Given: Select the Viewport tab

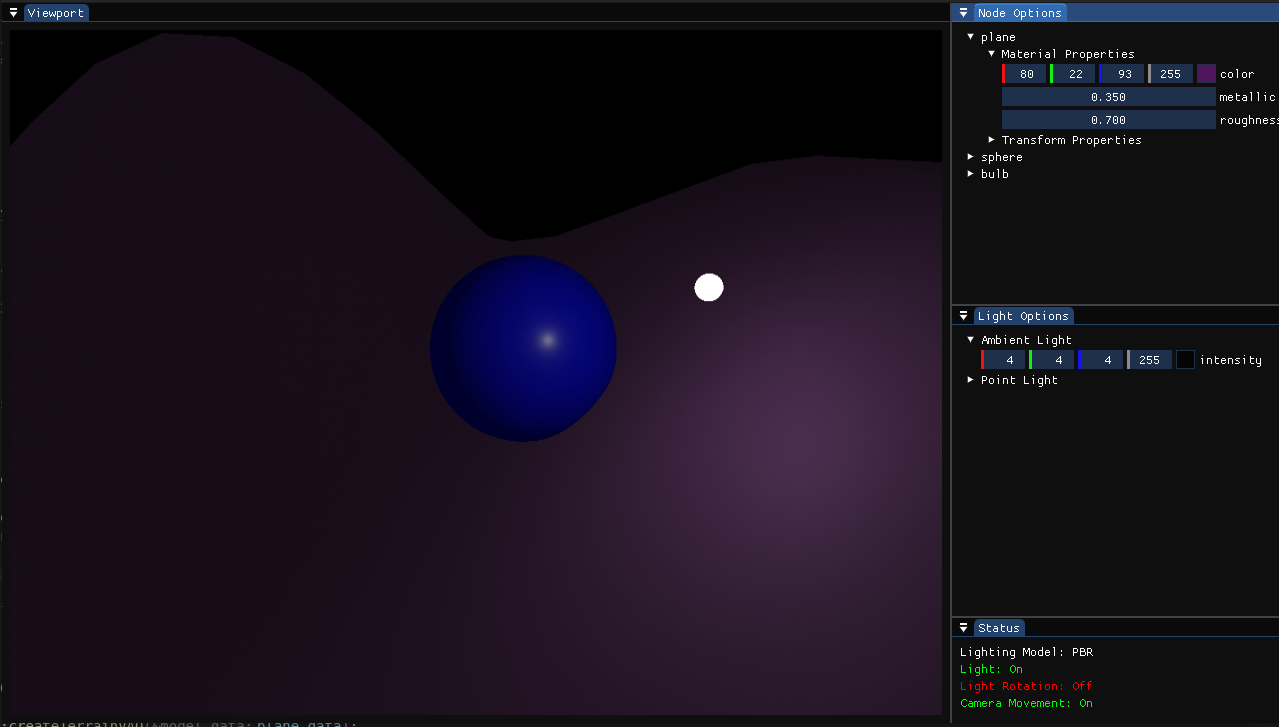Looking at the screenshot, I should coord(56,13).
